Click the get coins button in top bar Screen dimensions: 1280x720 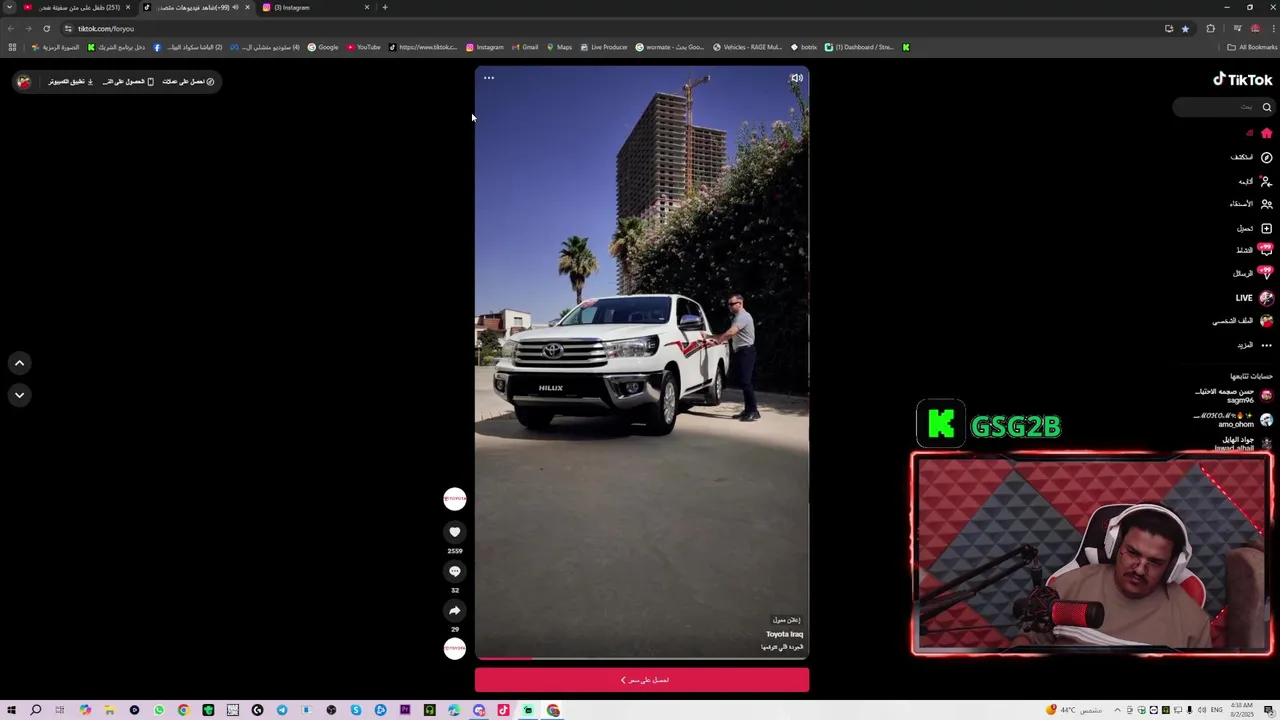click(189, 82)
